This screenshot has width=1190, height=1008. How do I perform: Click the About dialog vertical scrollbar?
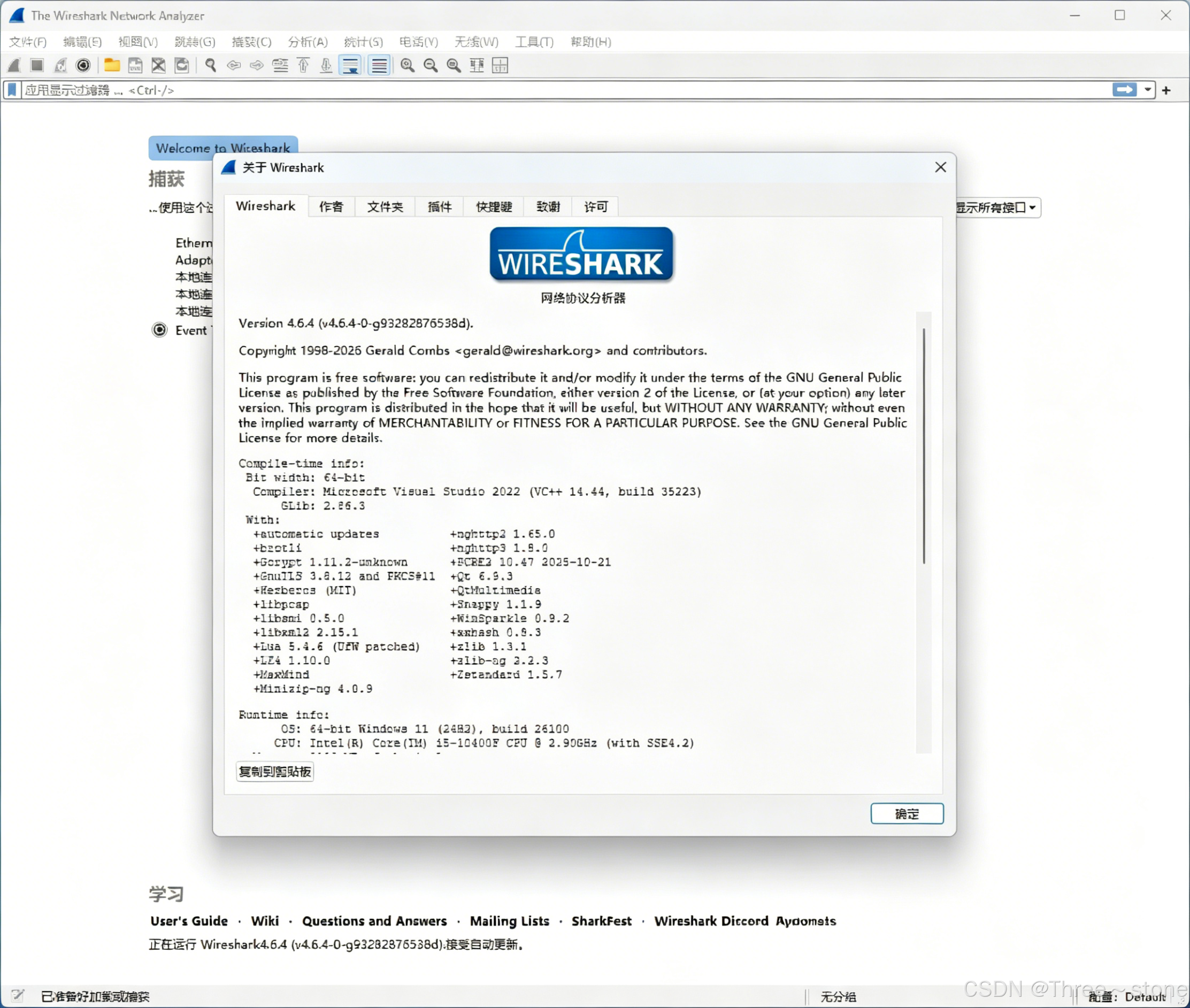[x=923, y=446]
